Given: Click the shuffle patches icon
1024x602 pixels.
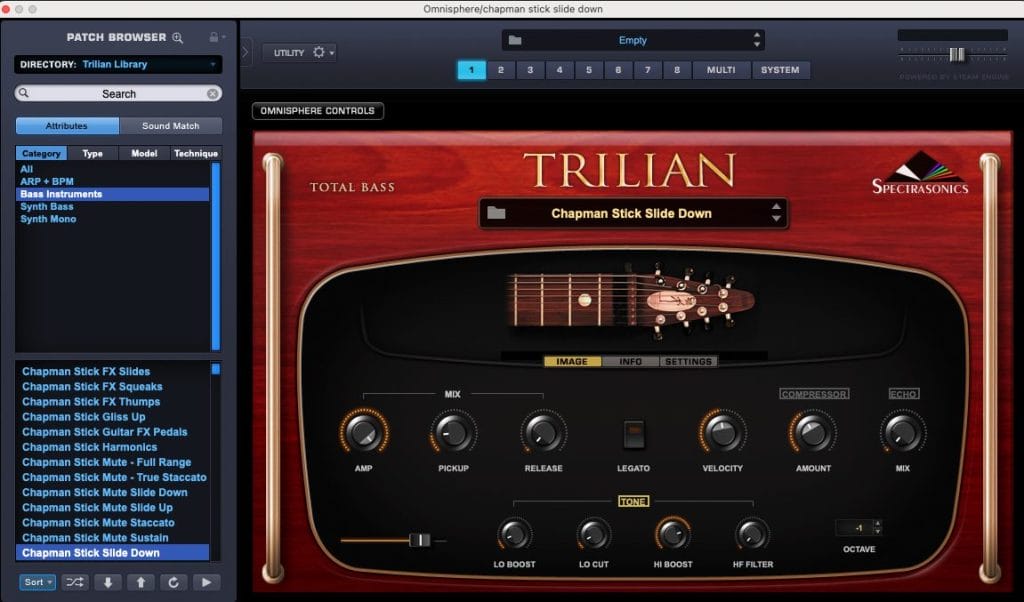Looking at the screenshot, I should point(75,582).
